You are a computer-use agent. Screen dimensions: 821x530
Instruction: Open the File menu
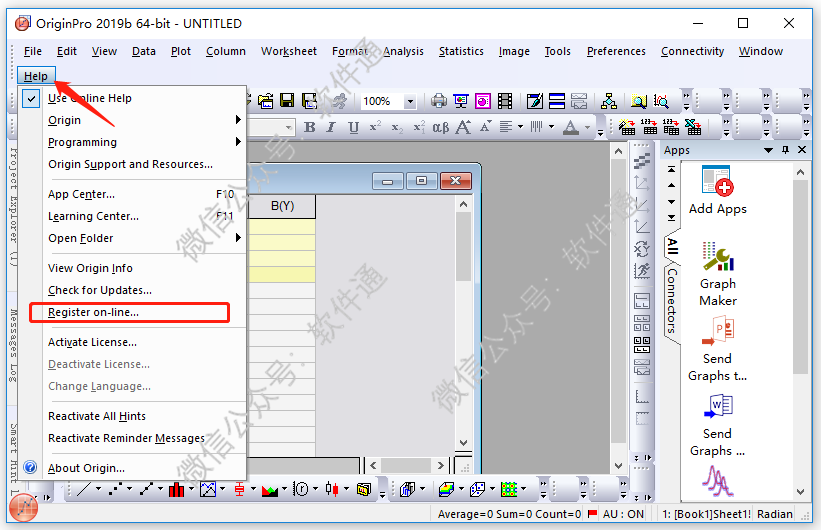32,51
